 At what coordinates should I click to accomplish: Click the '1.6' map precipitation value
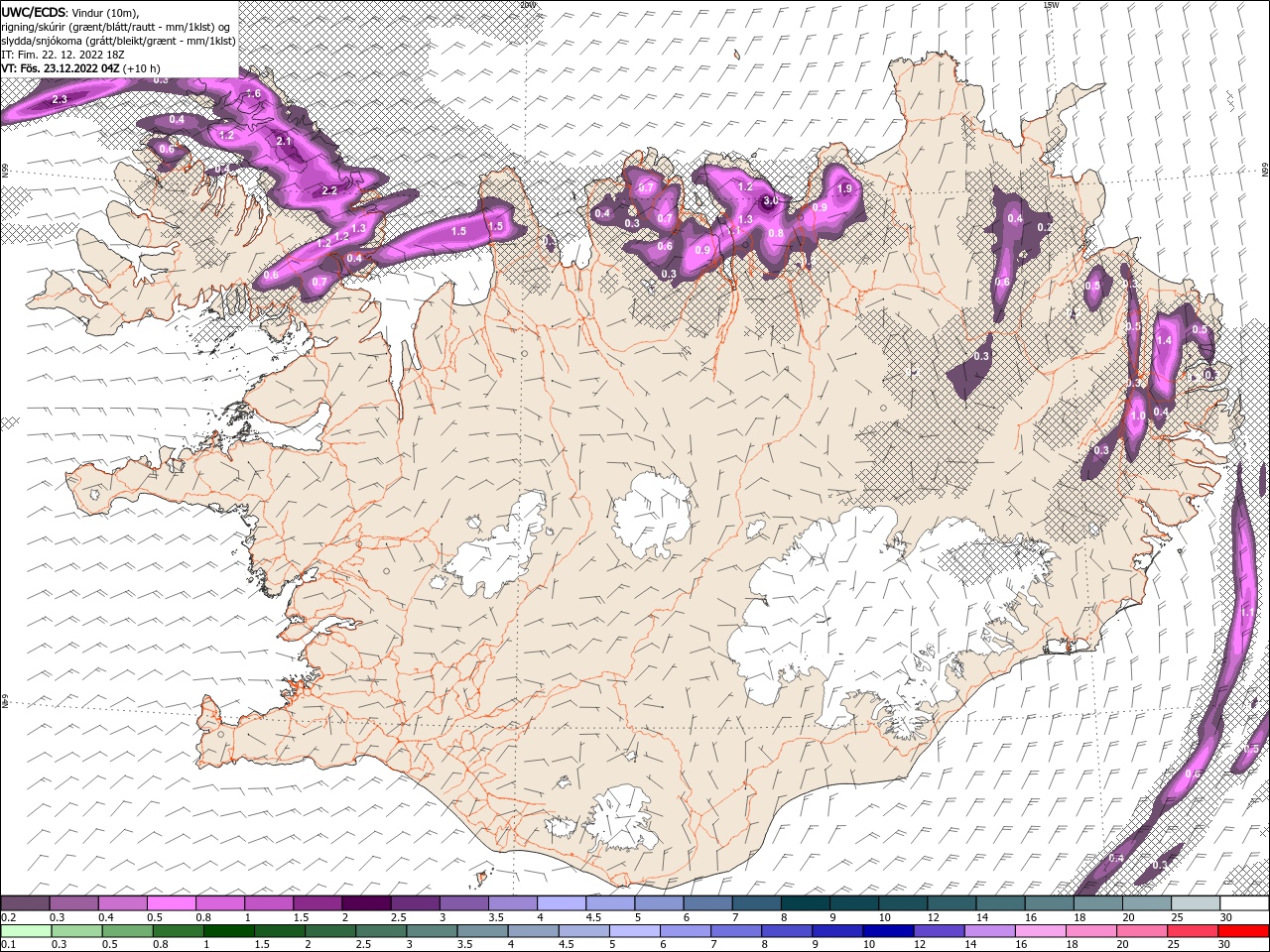[253, 93]
